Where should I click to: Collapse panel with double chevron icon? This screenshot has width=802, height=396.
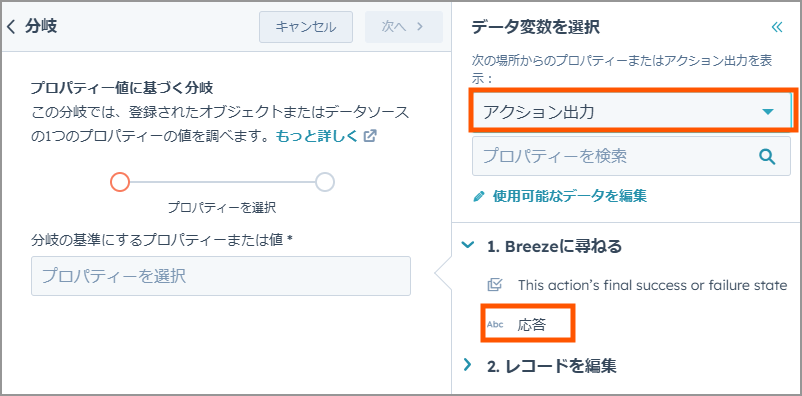coord(777,27)
